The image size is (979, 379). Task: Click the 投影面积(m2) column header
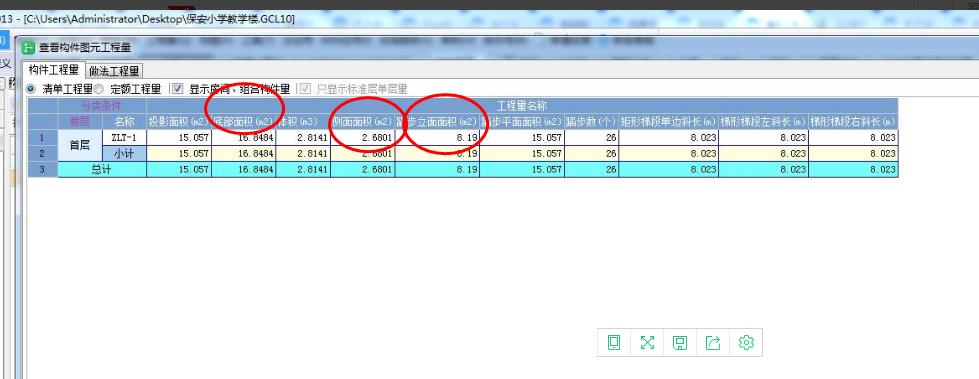click(179, 121)
